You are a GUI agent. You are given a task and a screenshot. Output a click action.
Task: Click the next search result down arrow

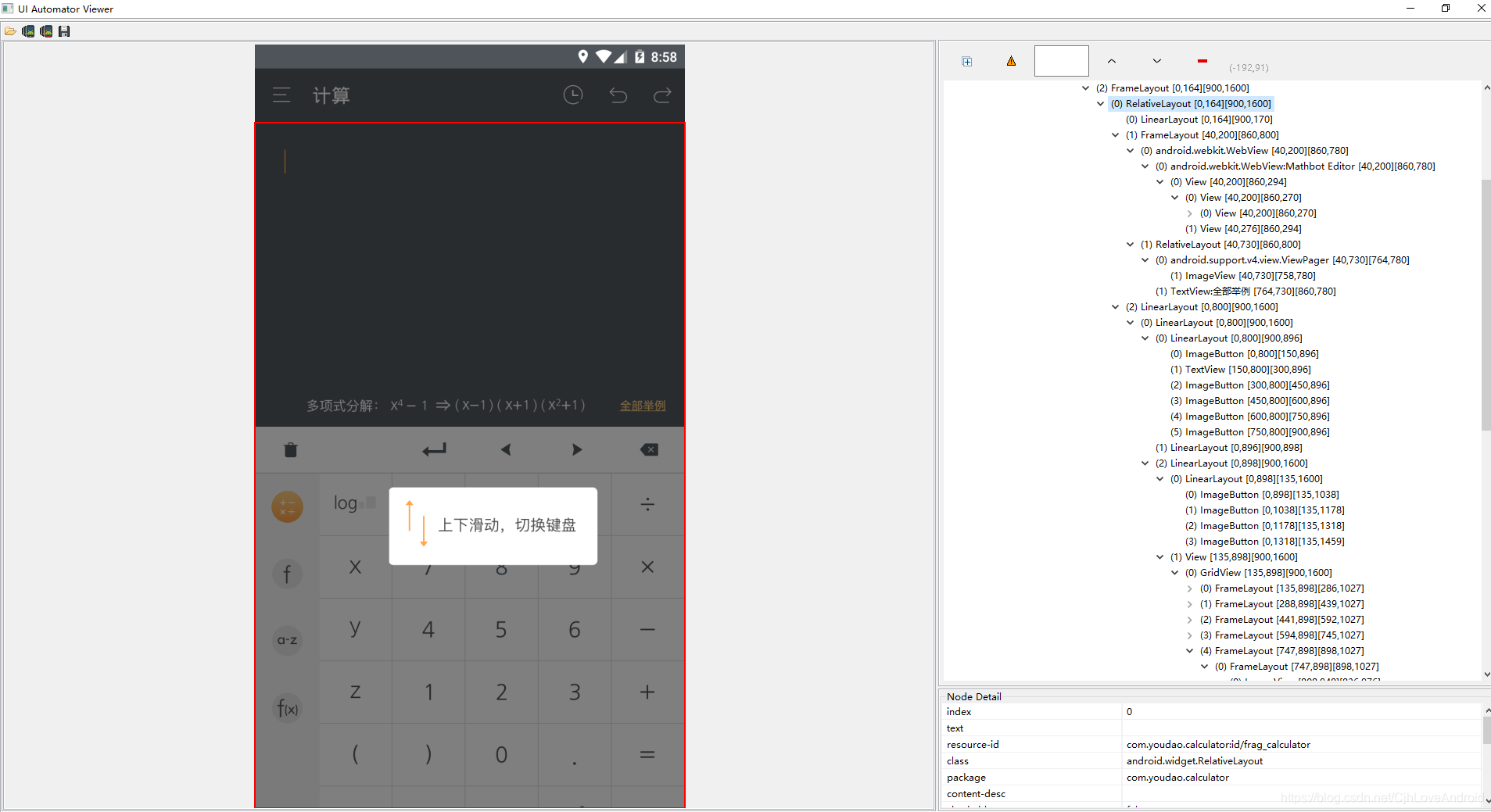point(1156,61)
